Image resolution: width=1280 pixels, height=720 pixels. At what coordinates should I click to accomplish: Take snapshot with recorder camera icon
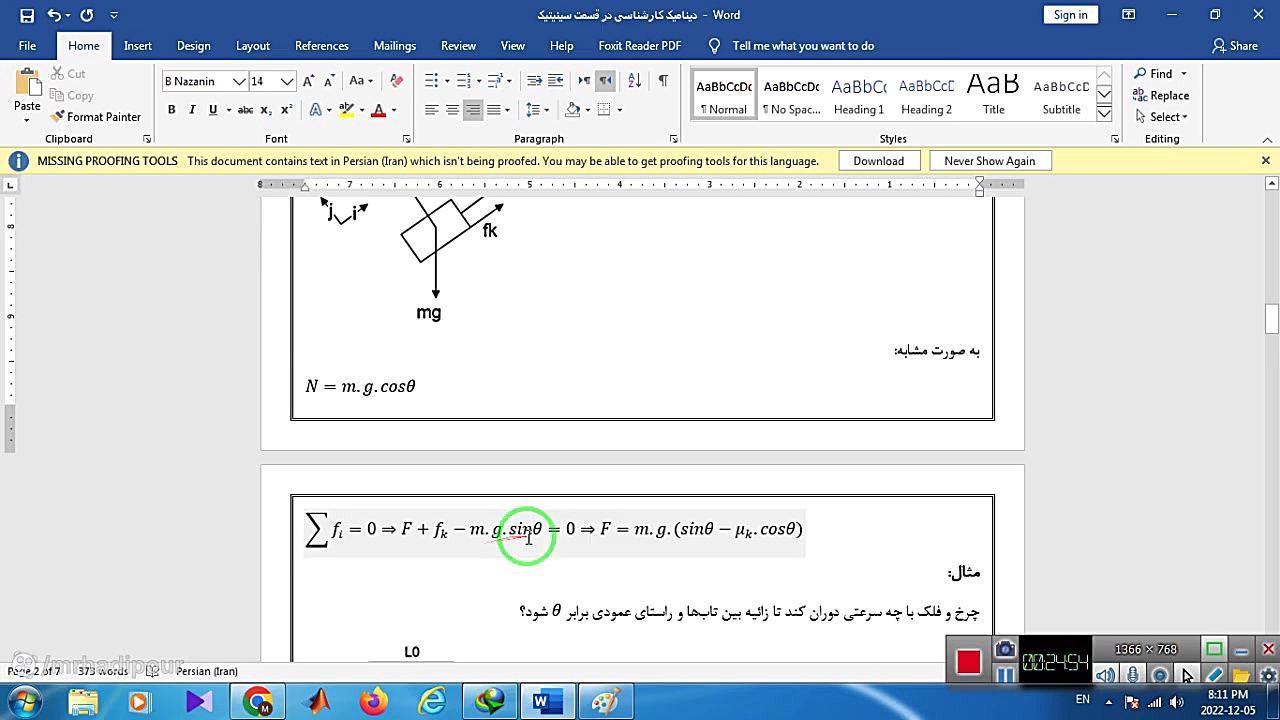pos(1005,650)
